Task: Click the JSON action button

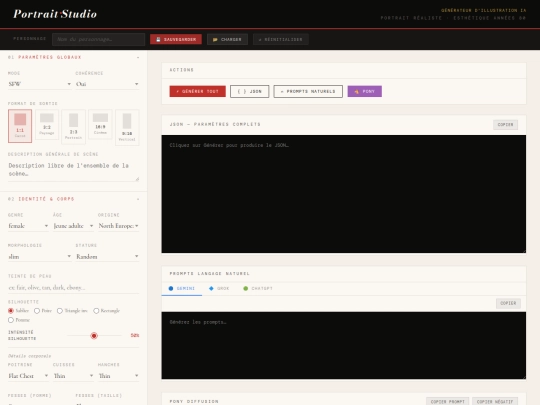Action: point(250,91)
